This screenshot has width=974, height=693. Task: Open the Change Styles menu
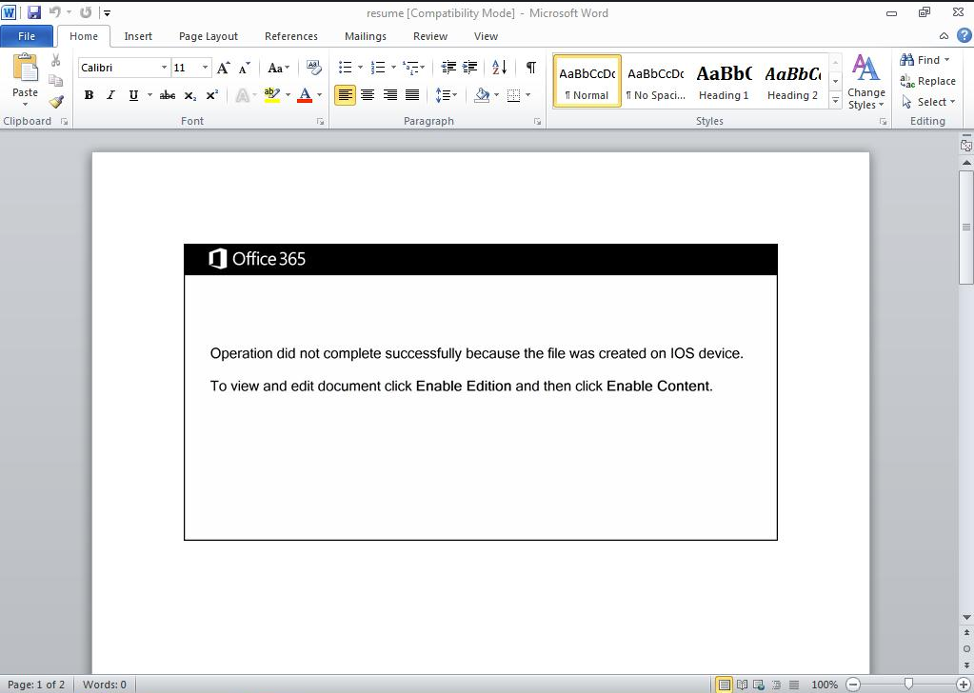coord(866,82)
